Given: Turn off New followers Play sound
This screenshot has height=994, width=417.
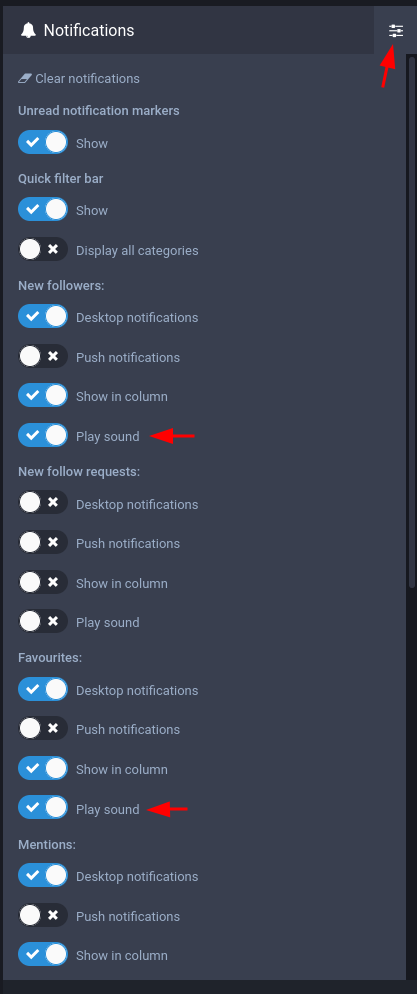Looking at the screenshot, I should (43, 436).
